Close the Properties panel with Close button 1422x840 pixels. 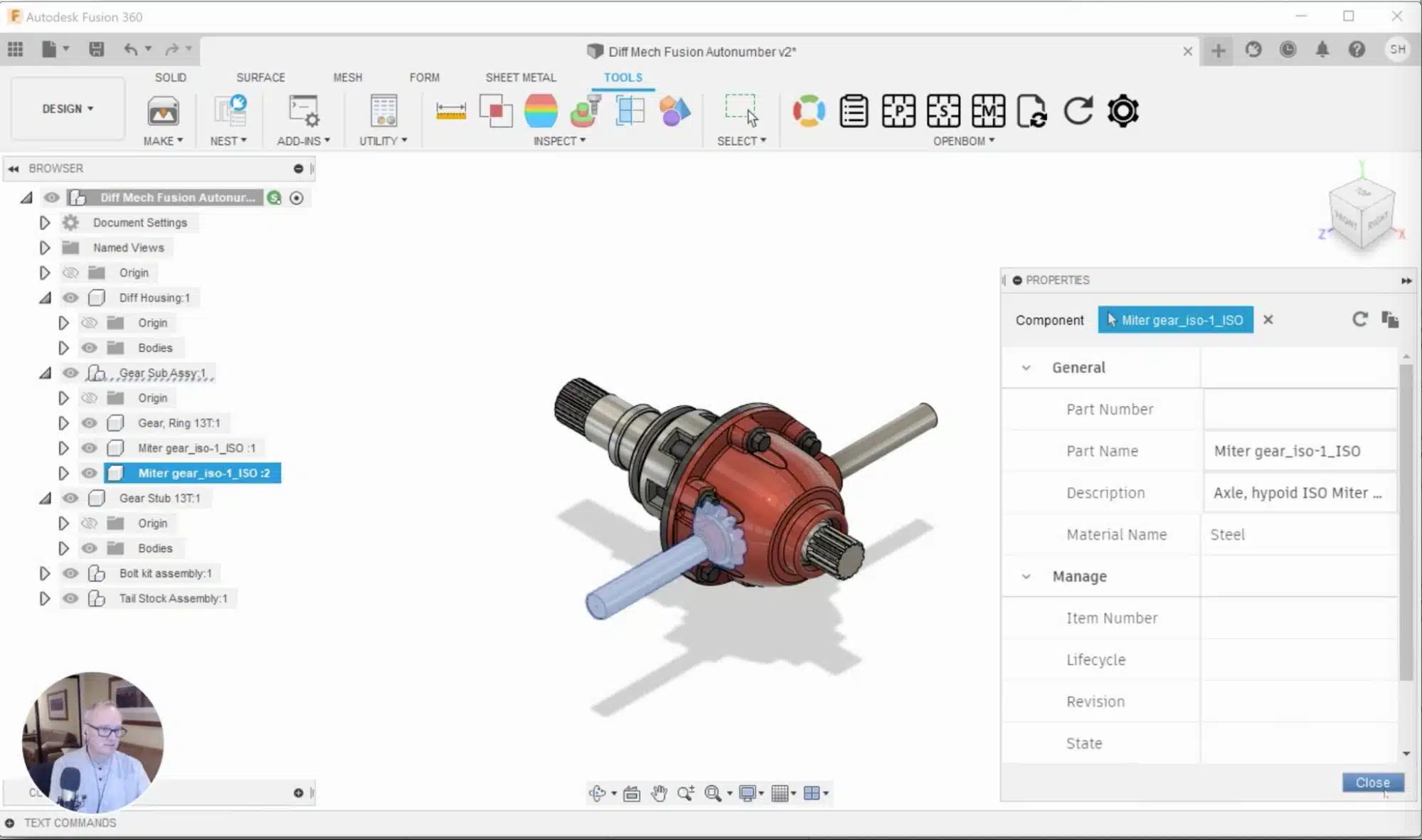point(1373,782)
